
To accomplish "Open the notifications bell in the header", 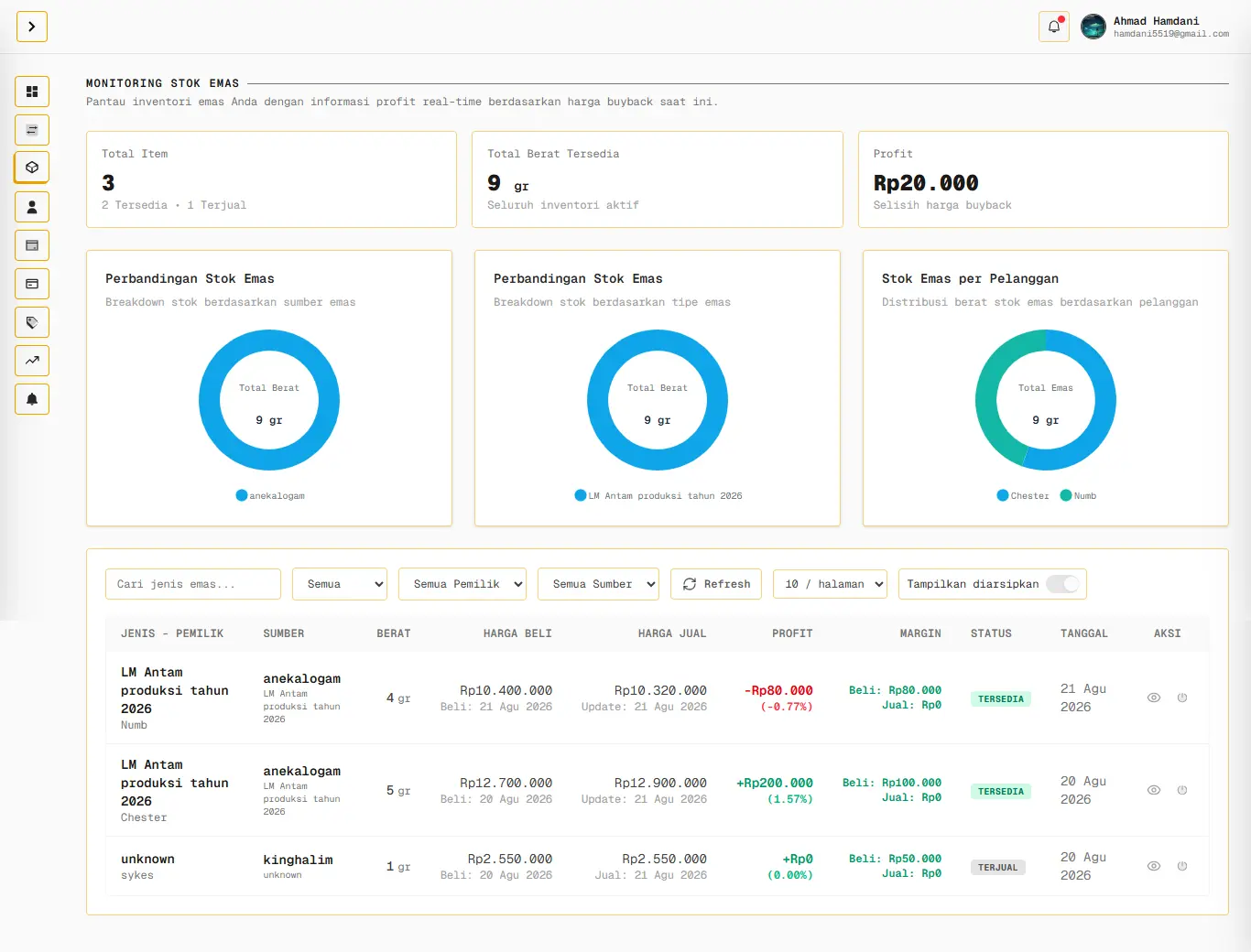I will (1054, 27).
